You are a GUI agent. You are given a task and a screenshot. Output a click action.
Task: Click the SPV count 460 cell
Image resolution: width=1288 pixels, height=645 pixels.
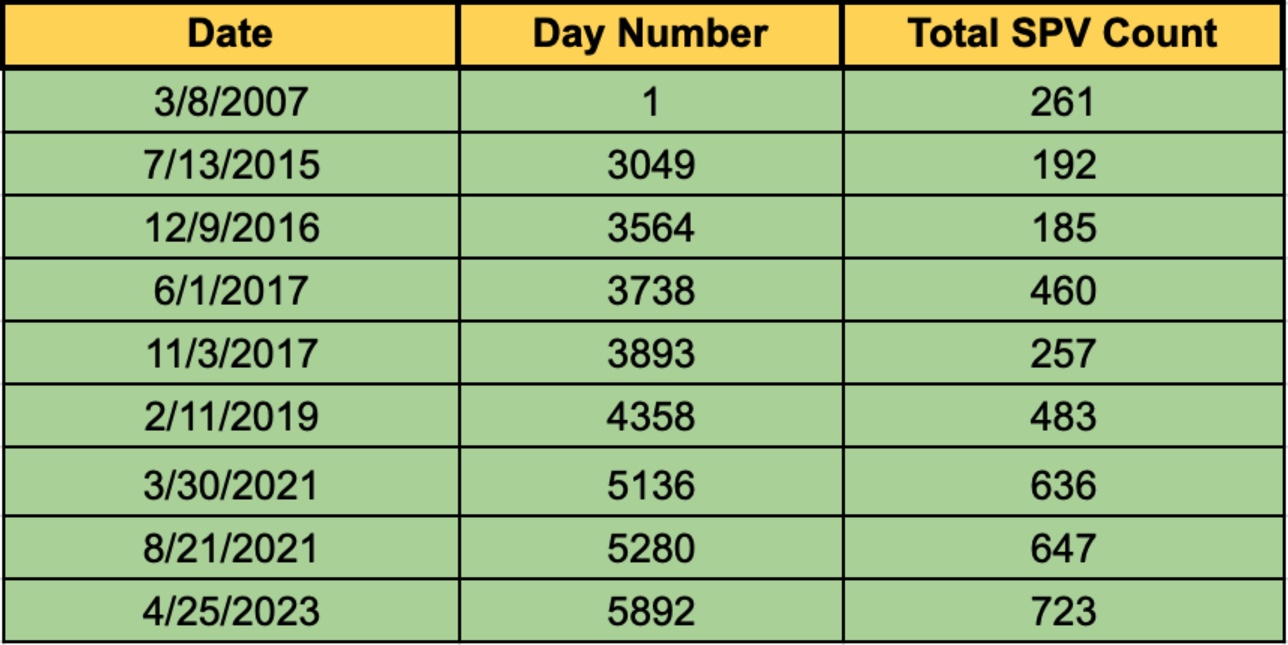(x=1063, y=291)
